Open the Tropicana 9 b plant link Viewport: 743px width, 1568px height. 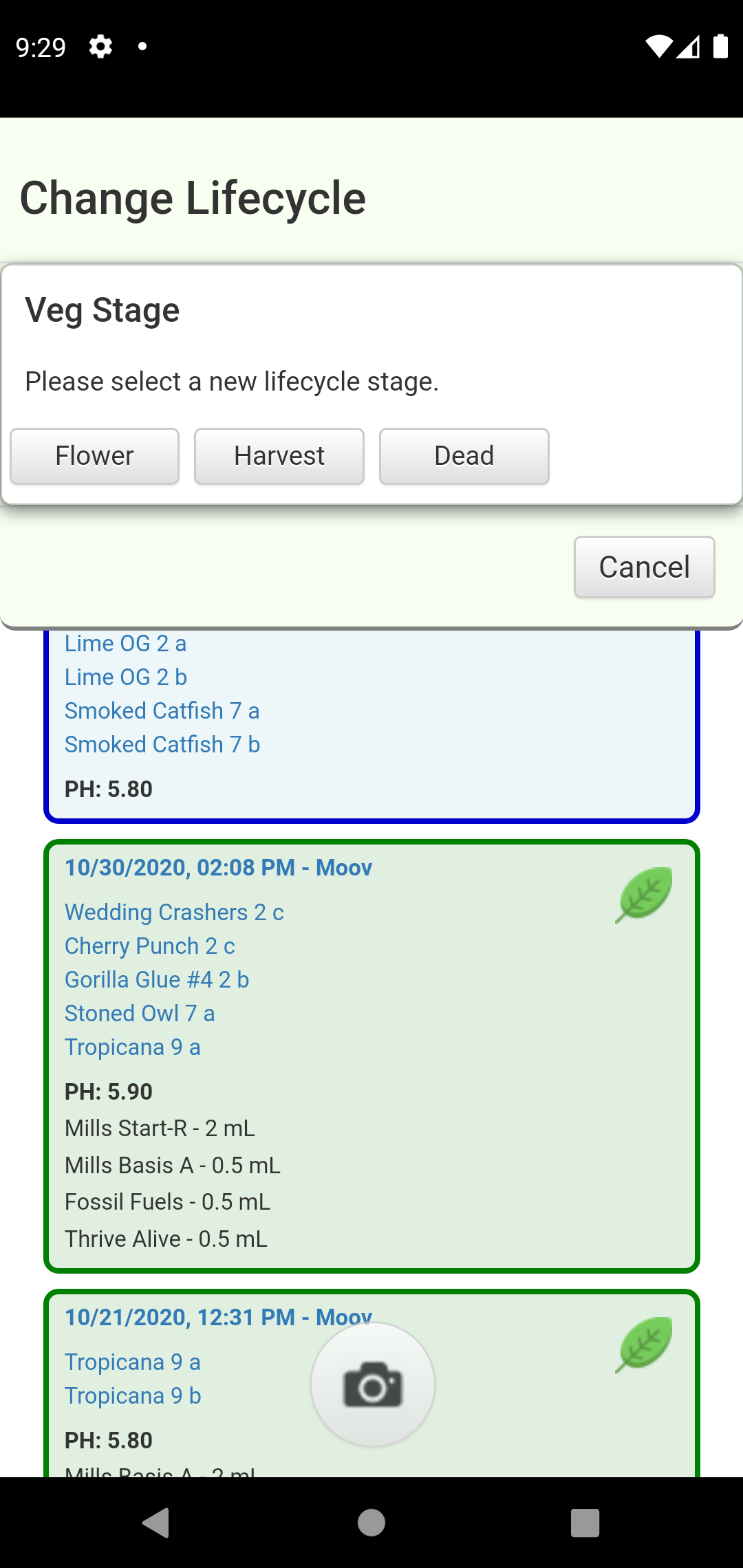click(133, 1395)
